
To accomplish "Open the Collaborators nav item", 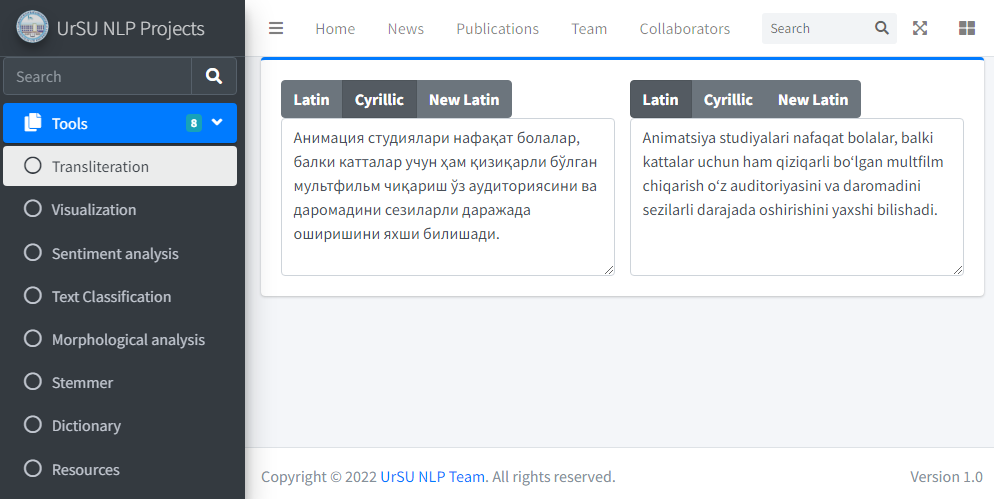I will [684, 28].
